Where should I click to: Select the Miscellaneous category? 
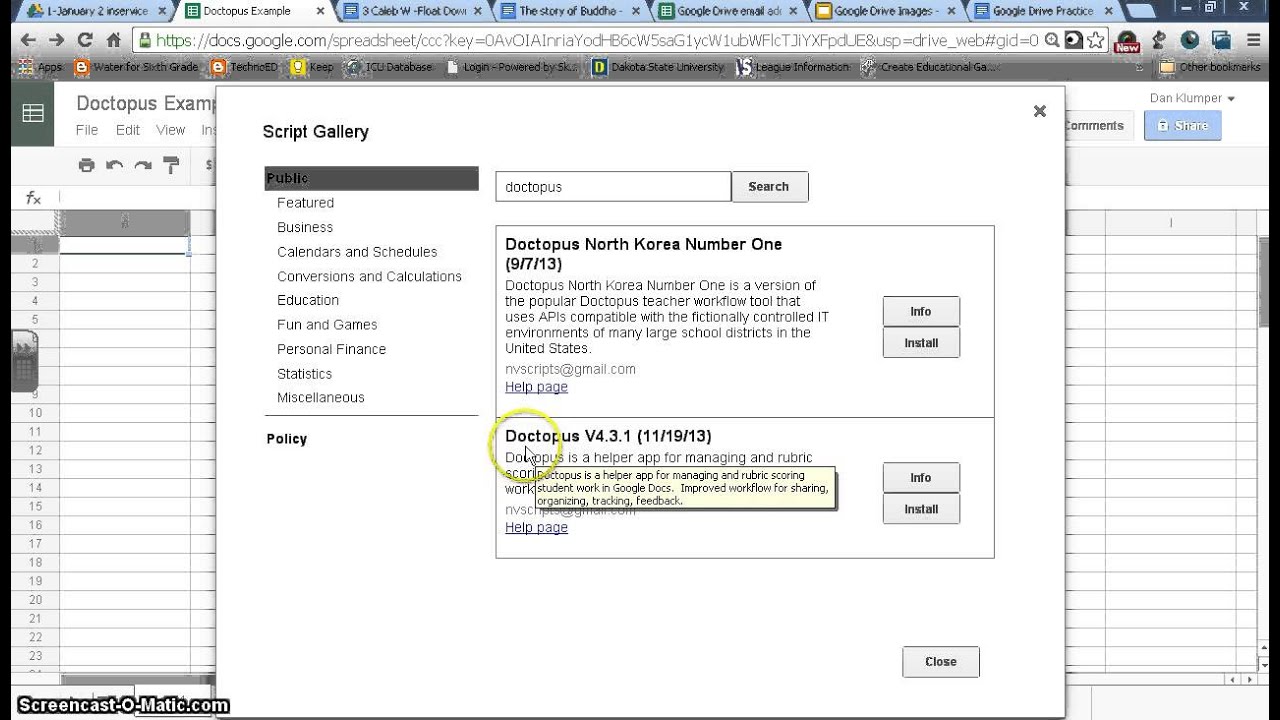coord(321,398)
